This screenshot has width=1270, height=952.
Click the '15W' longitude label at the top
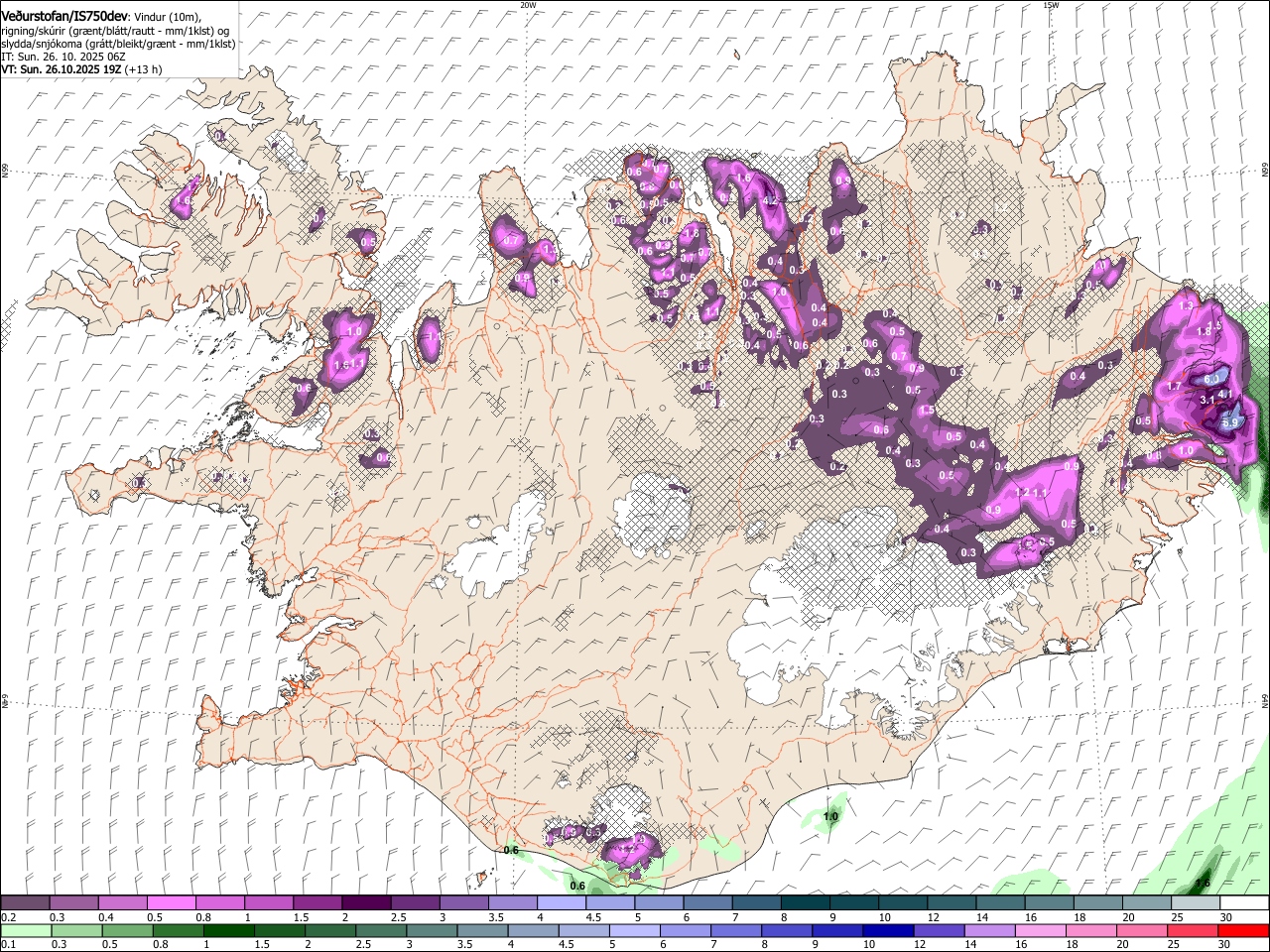click(x=1051, y=5)
